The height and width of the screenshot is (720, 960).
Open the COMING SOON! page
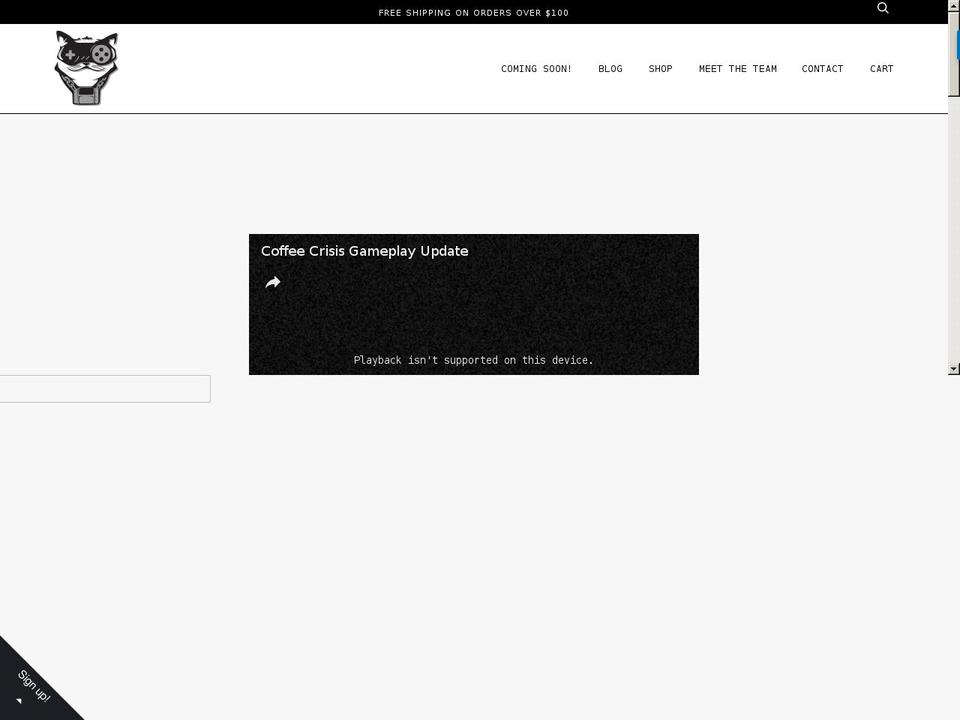click(x=536, y=68)
